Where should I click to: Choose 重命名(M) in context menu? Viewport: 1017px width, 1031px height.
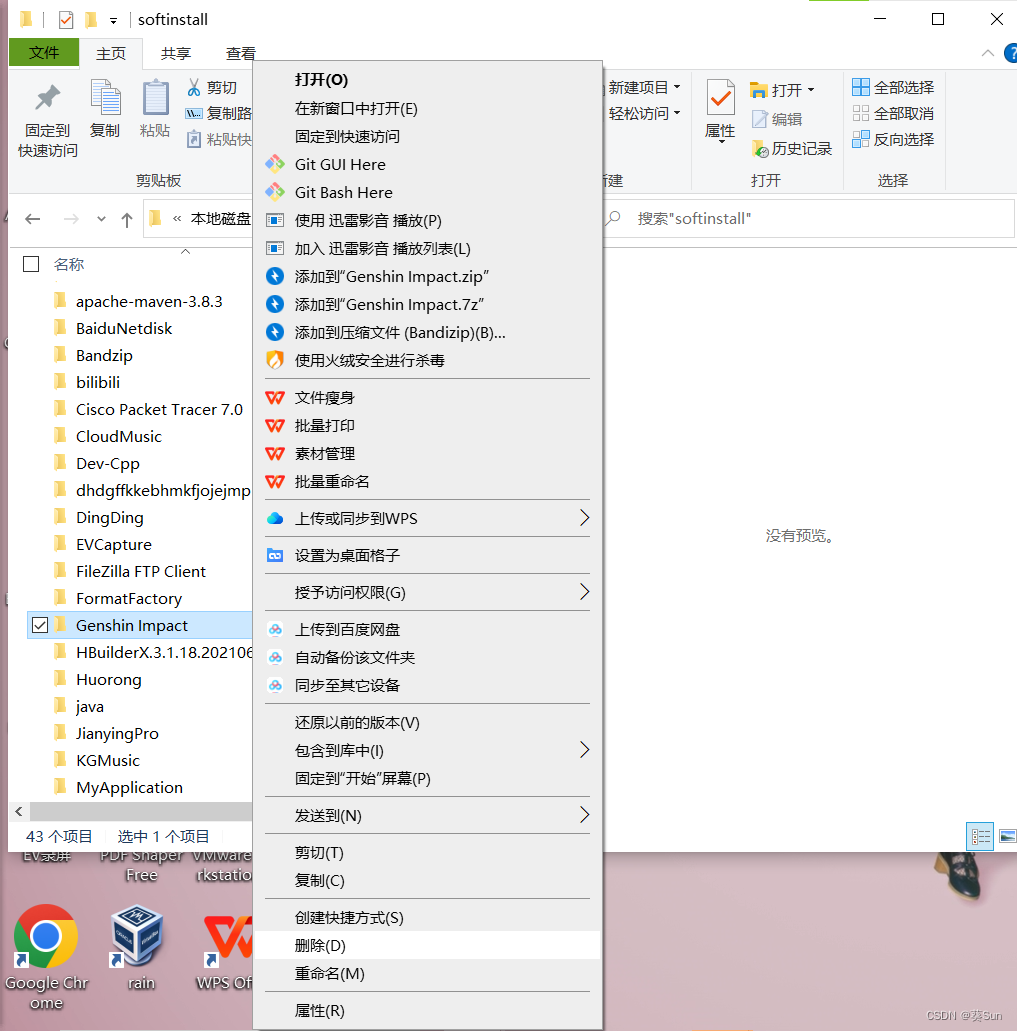427,974
